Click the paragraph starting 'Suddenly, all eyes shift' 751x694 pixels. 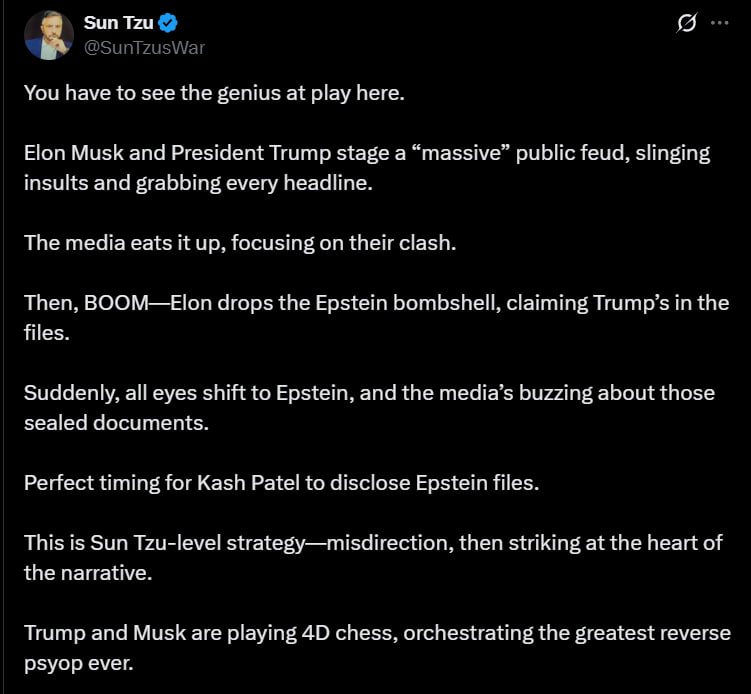[x=369, y=408]
